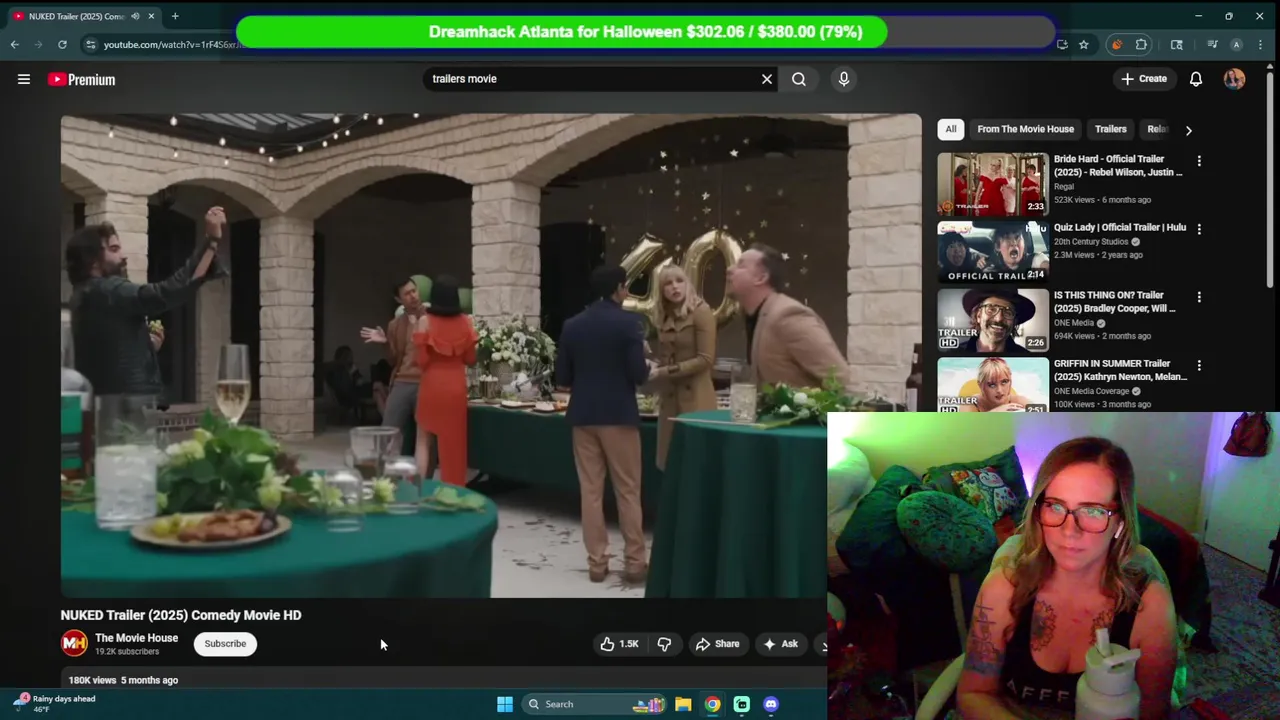Open Discord from the taskbar
This screenshot has width=1280, height=720.
771,704
